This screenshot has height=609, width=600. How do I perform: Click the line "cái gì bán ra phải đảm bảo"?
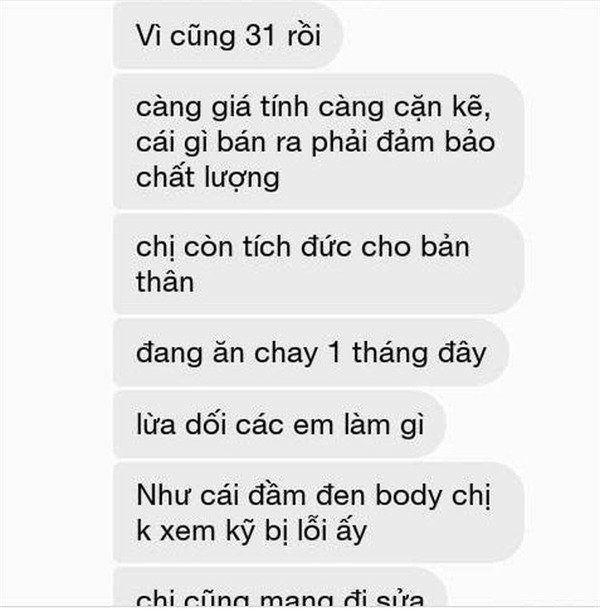[x=315, y=143]
